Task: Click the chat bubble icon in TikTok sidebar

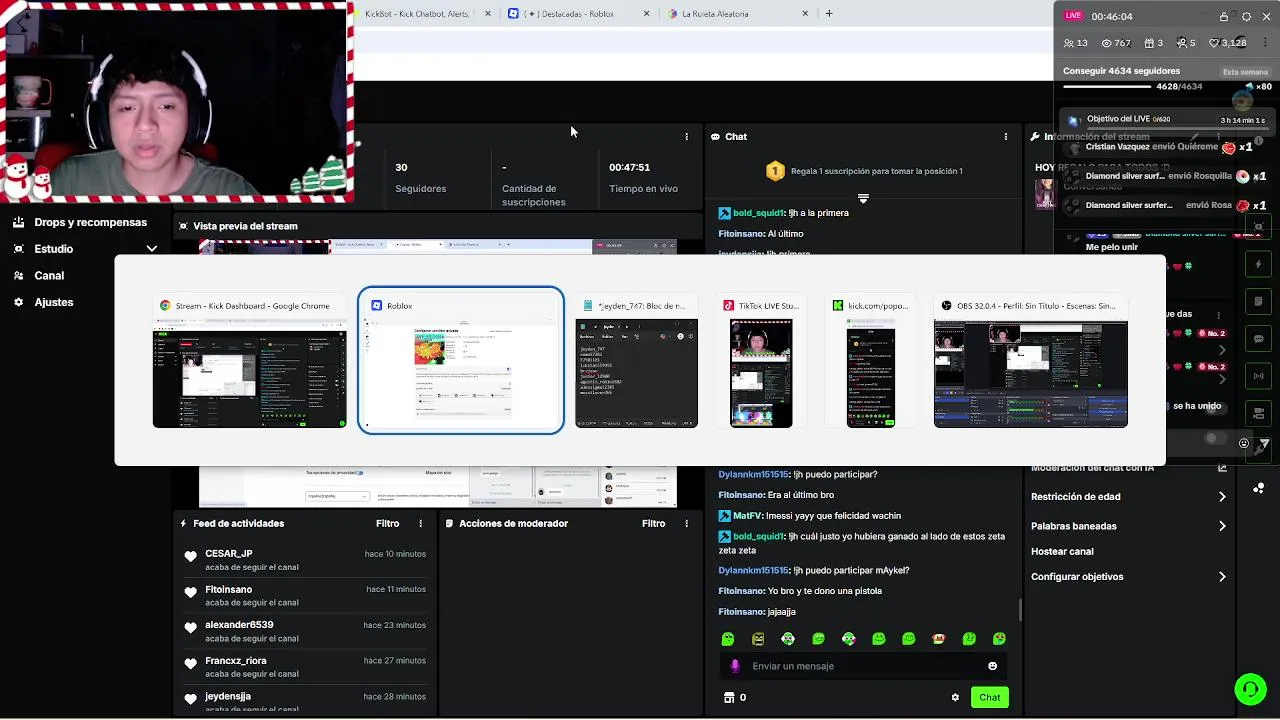Action: [1259, 339]
